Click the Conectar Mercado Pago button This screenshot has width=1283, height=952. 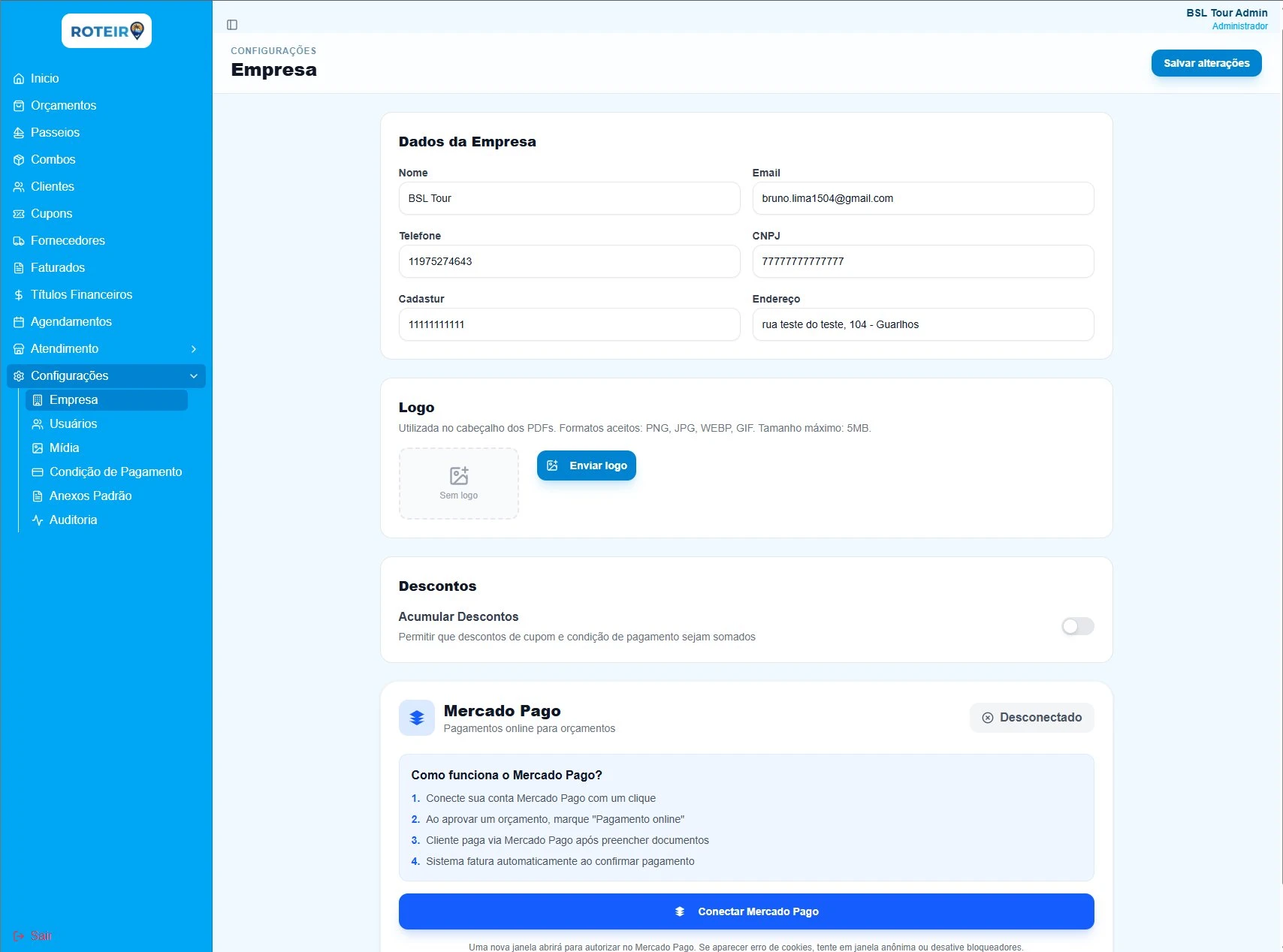[746, 911]
